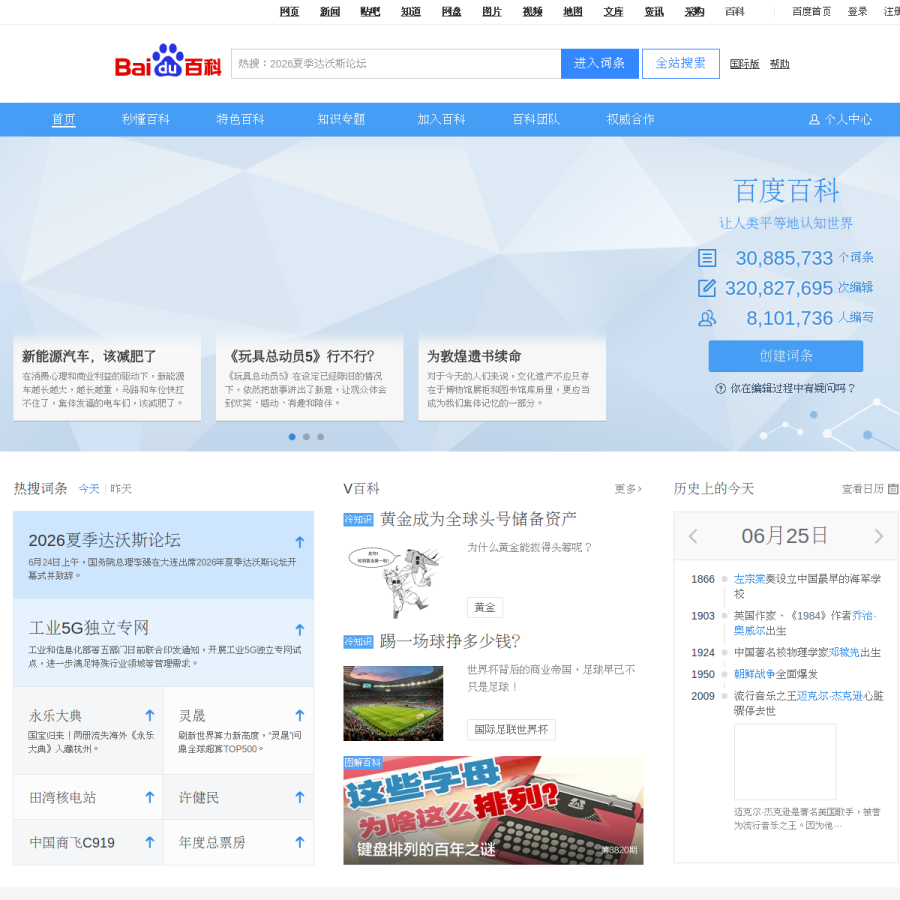Click the Baidu Baike logo

(168, 61)
